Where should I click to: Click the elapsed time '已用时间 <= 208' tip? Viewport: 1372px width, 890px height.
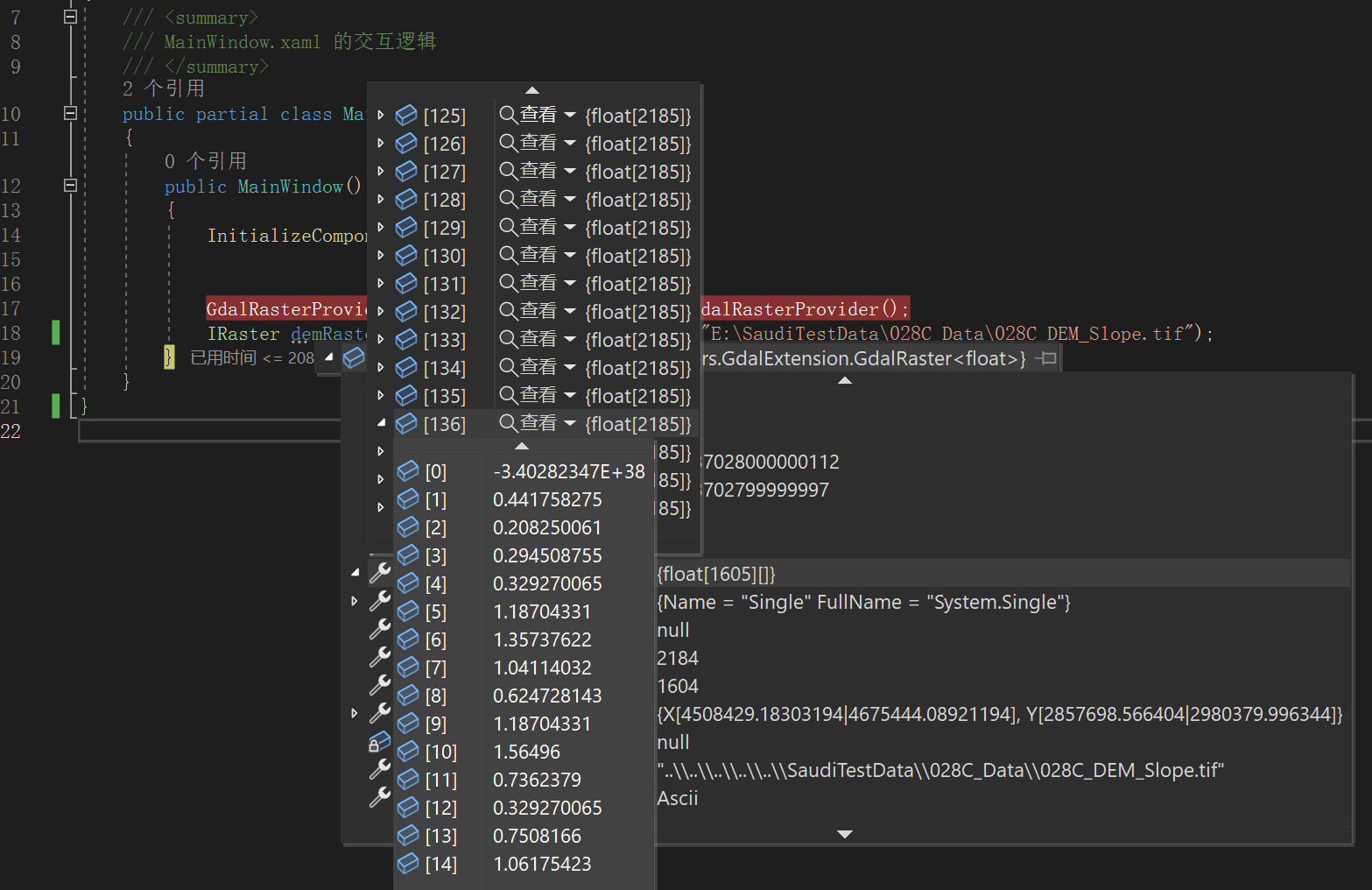[252, 357]
